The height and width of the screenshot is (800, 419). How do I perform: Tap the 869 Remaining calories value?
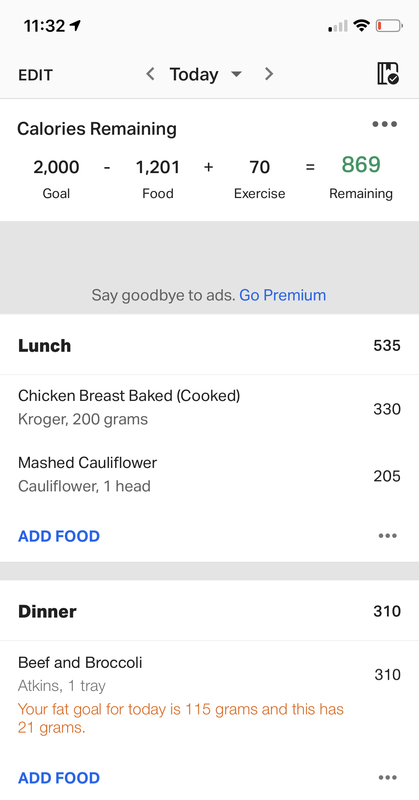point(361,165)
